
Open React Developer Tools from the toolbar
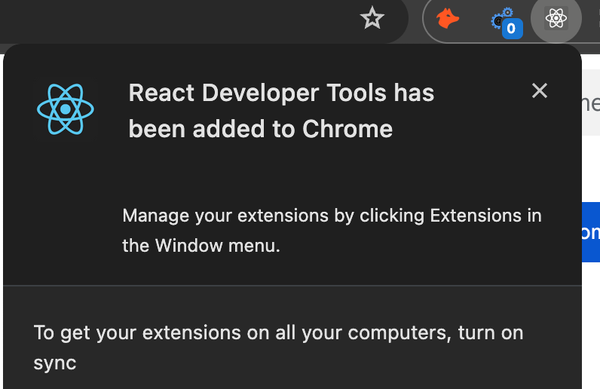(556, 18)
